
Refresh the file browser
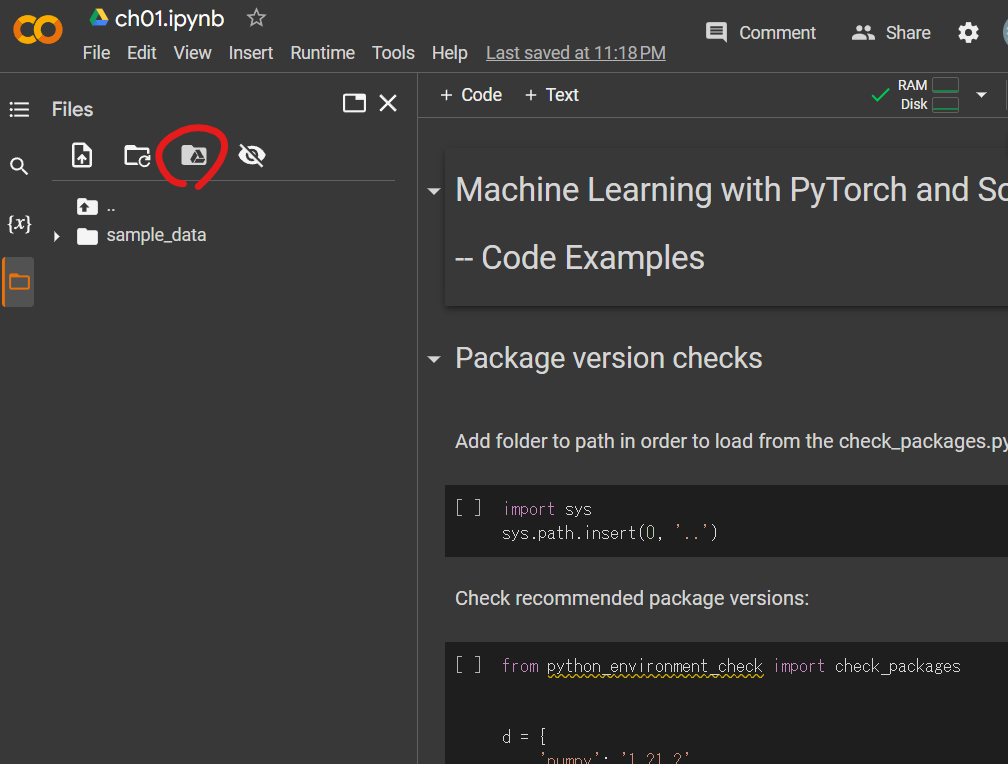tap(136, 155)
